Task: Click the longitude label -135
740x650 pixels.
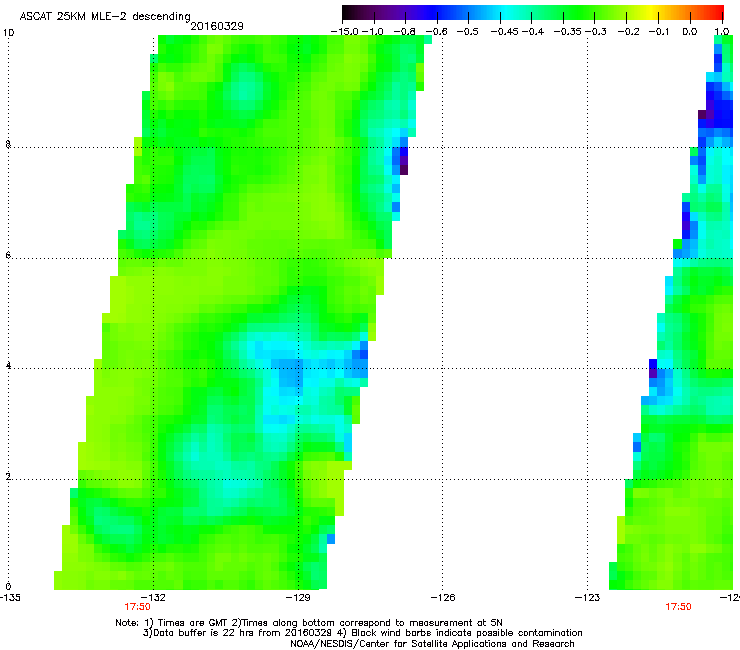Action: [10, 598]
